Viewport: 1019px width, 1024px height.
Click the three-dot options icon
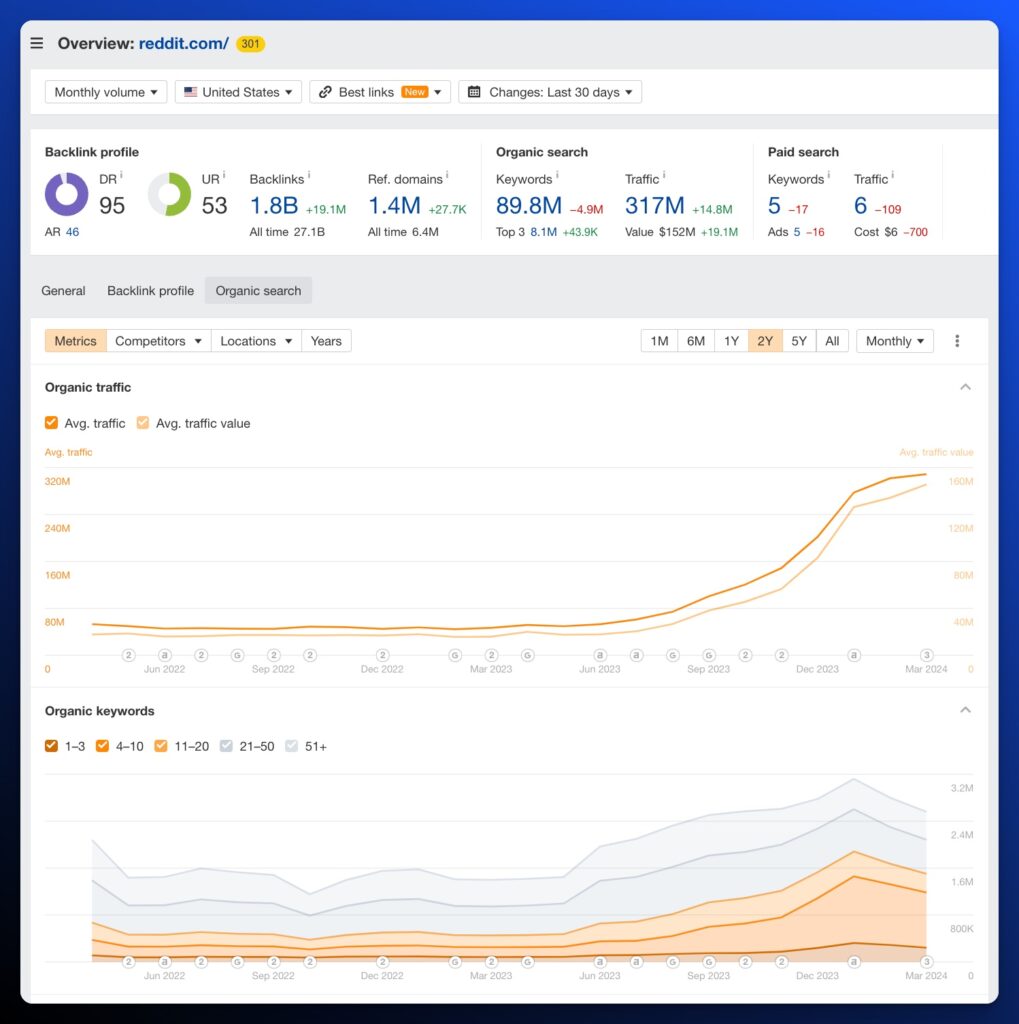pos(957,341)
